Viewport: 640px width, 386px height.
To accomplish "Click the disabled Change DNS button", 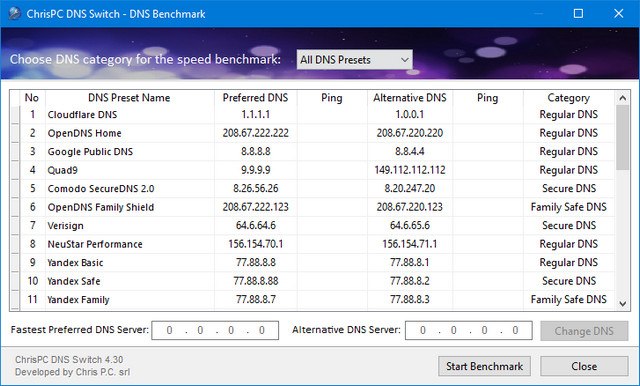I will tap(584, 331).
